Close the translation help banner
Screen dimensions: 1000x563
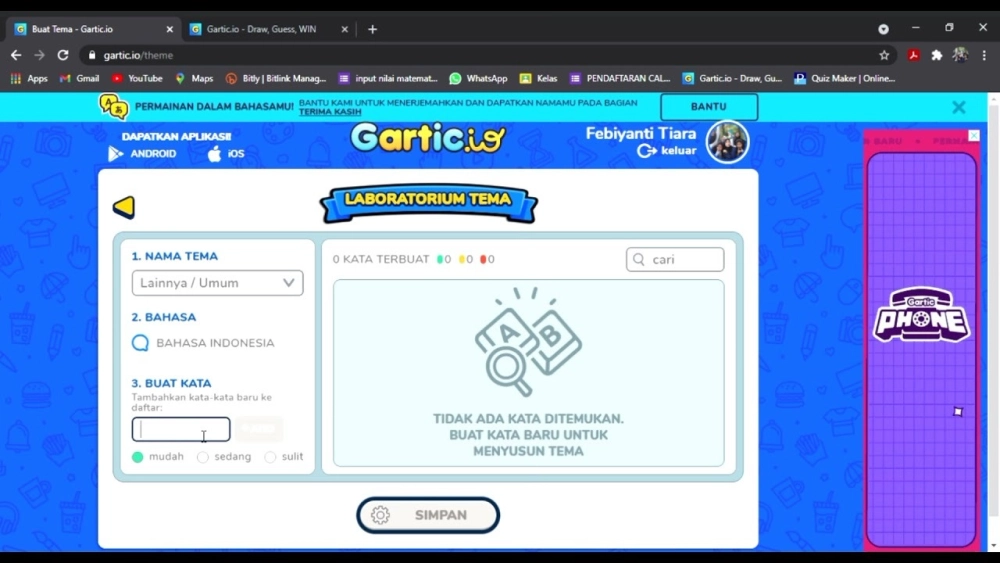click(959, 107)
